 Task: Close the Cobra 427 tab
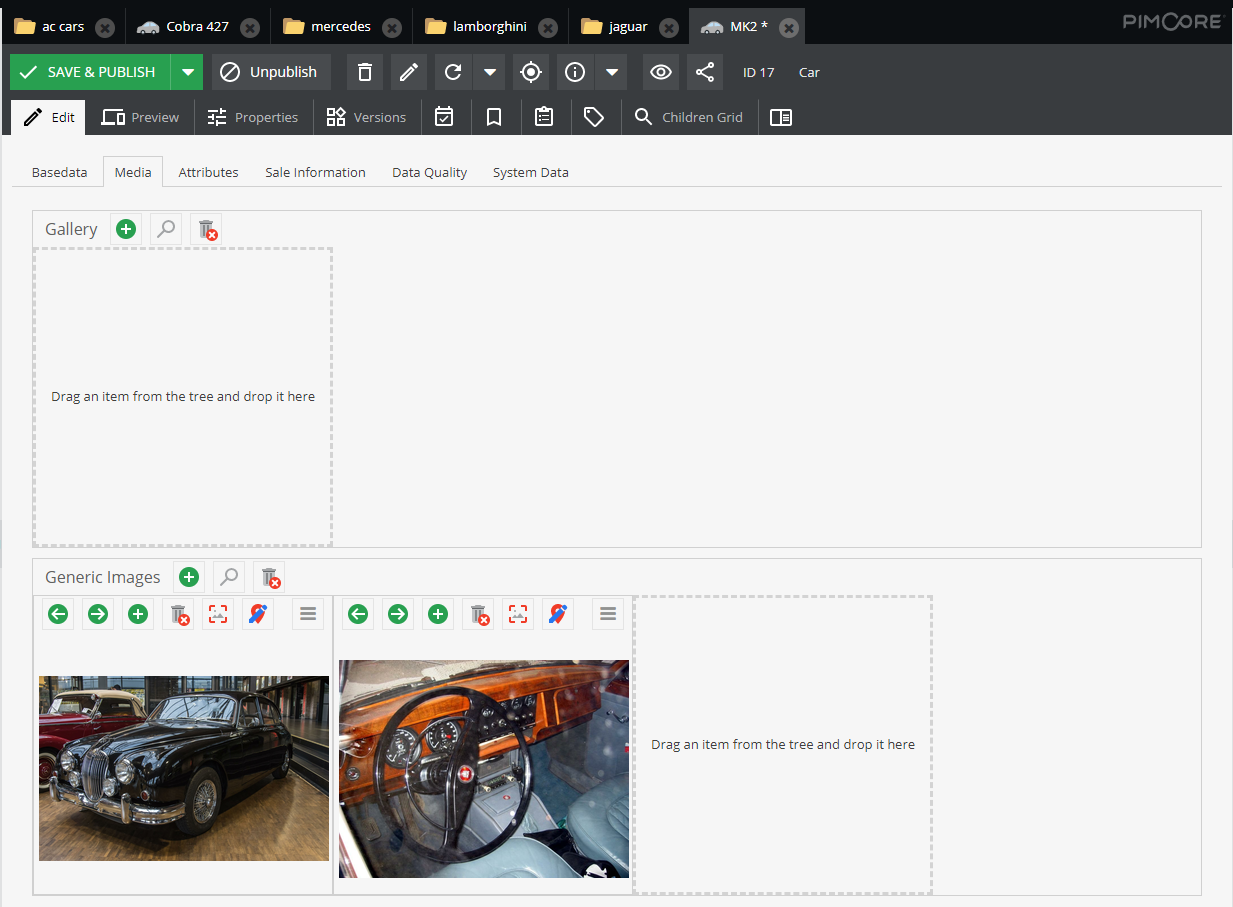250,28
